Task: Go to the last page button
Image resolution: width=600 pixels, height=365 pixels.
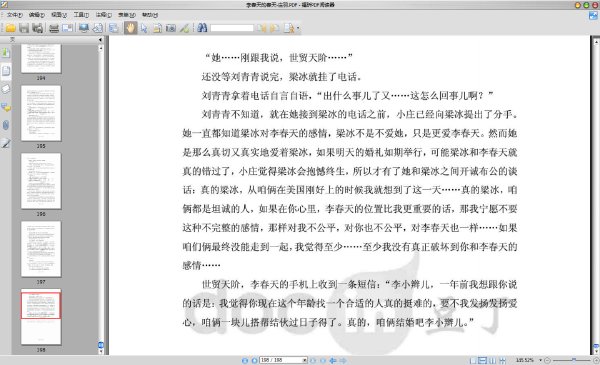Action: click(323, 360)
